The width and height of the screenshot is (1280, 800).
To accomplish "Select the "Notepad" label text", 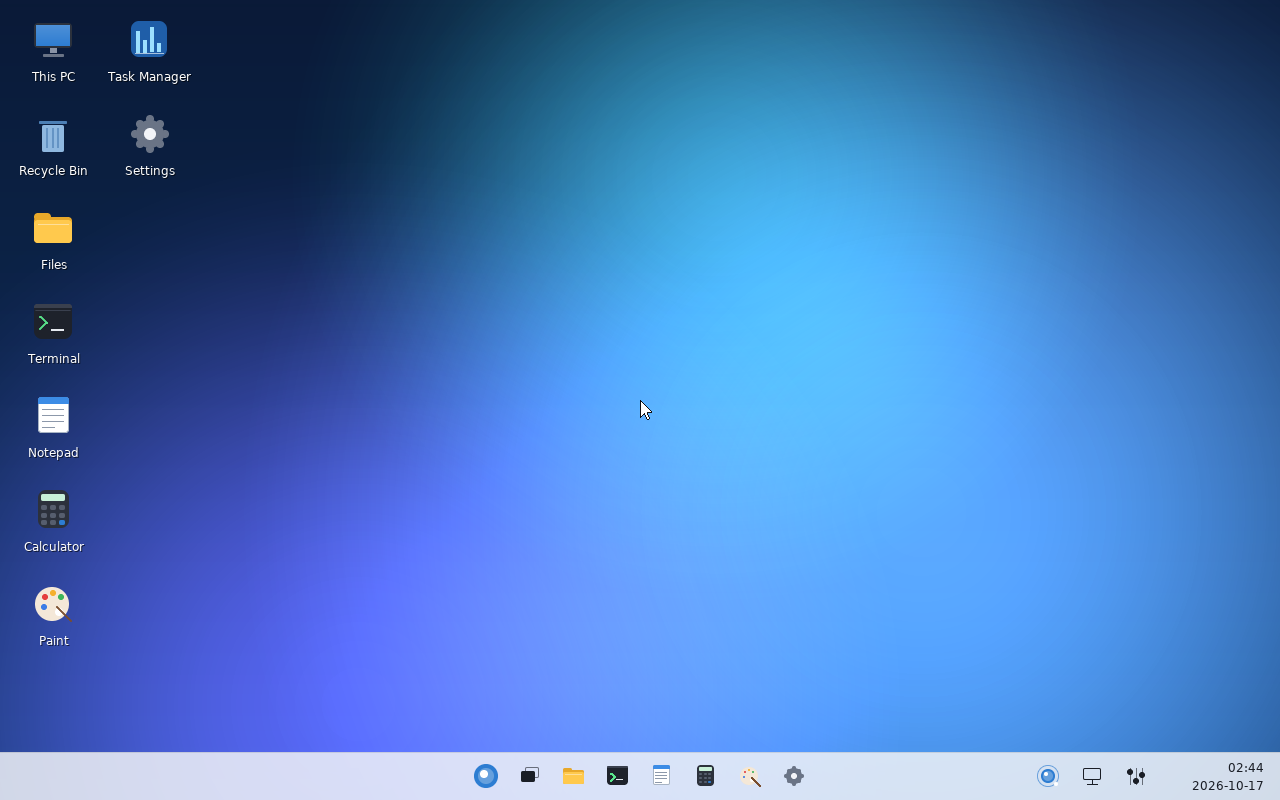I will pyautogui.click(x=53, y=453).
